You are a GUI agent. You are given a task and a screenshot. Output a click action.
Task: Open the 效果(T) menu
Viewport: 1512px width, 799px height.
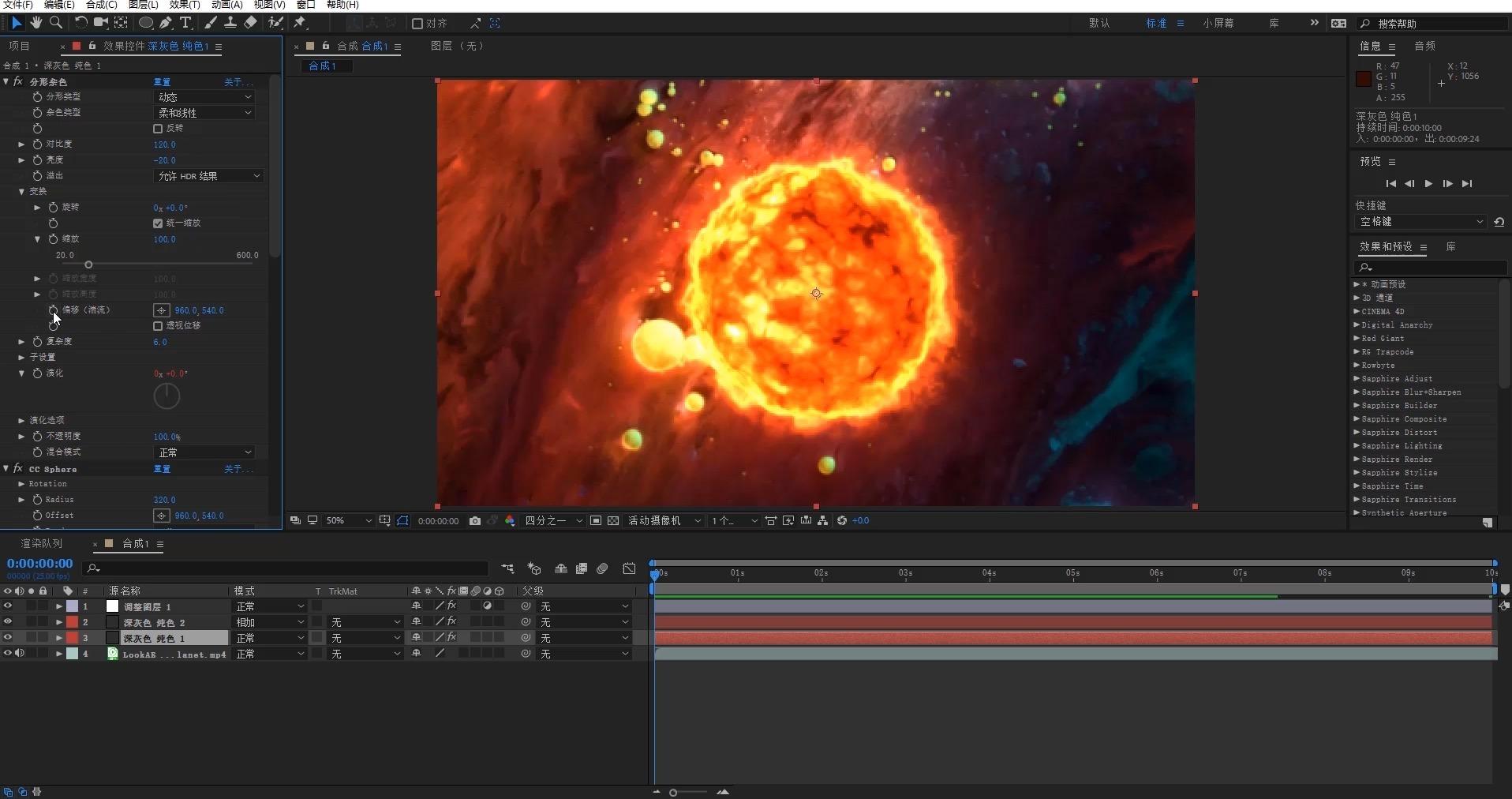click(184, 5)
